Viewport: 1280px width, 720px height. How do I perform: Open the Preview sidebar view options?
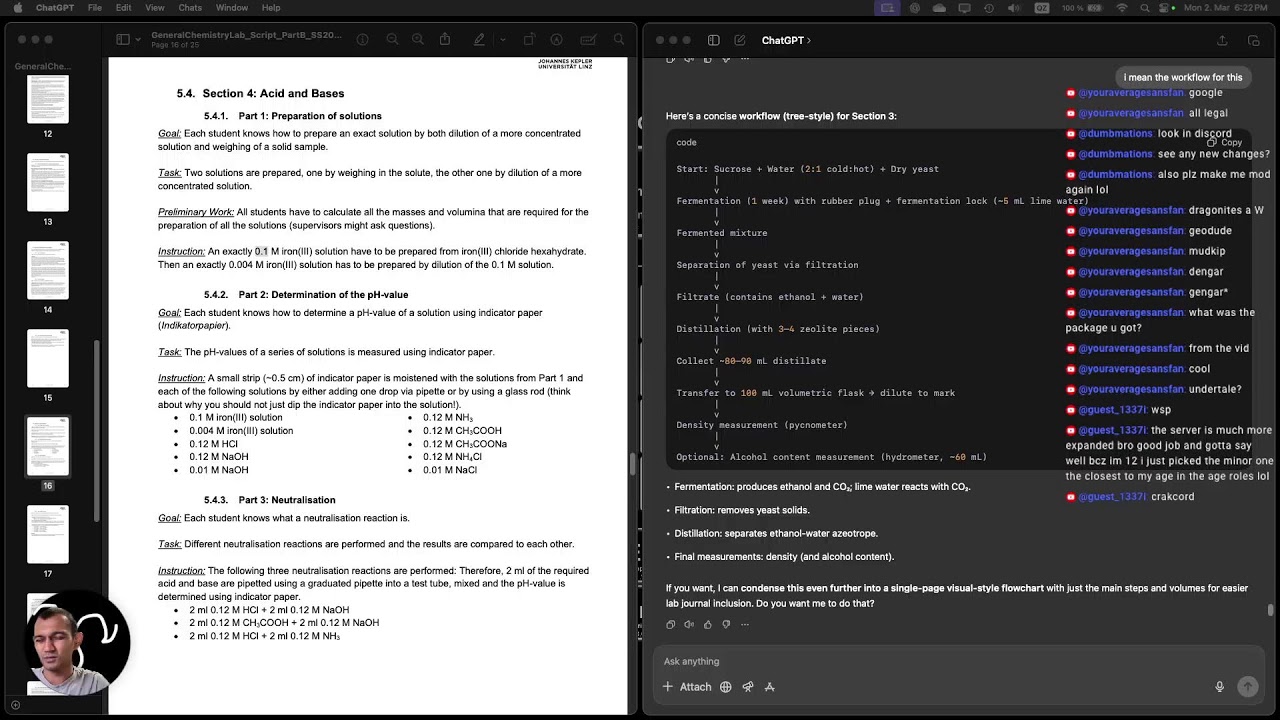[128, 40]
